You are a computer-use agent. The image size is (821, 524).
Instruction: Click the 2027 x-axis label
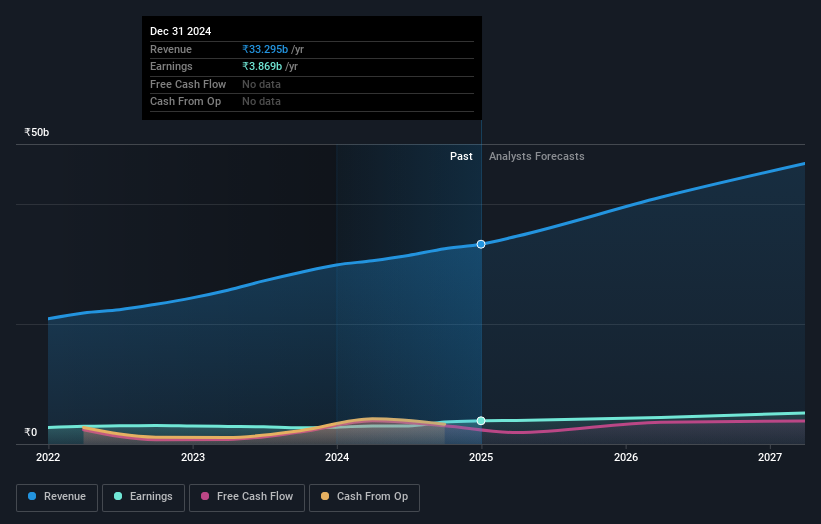(x=770, y=457)
